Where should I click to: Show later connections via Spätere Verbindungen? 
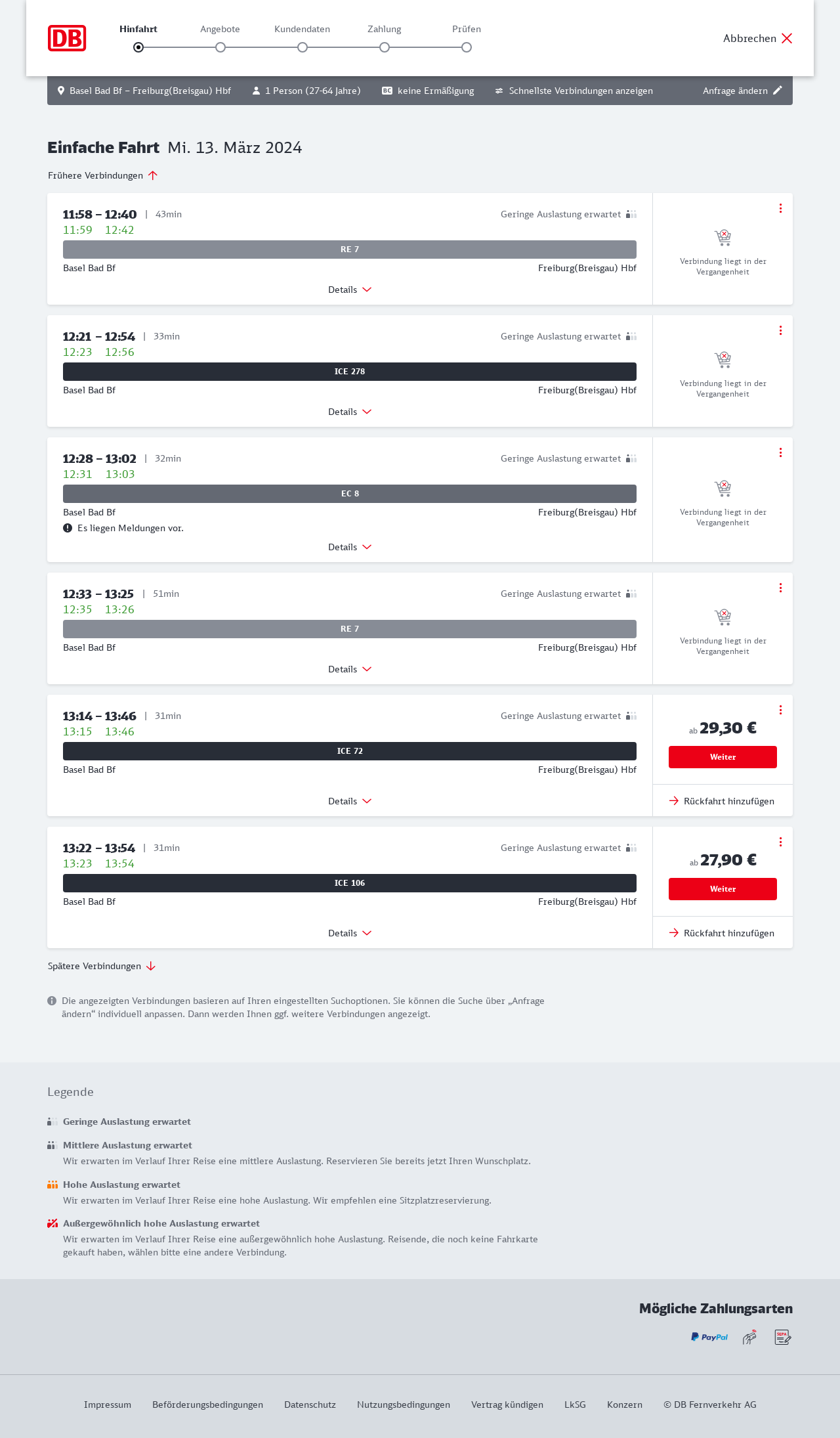click(x=101, y=966)
